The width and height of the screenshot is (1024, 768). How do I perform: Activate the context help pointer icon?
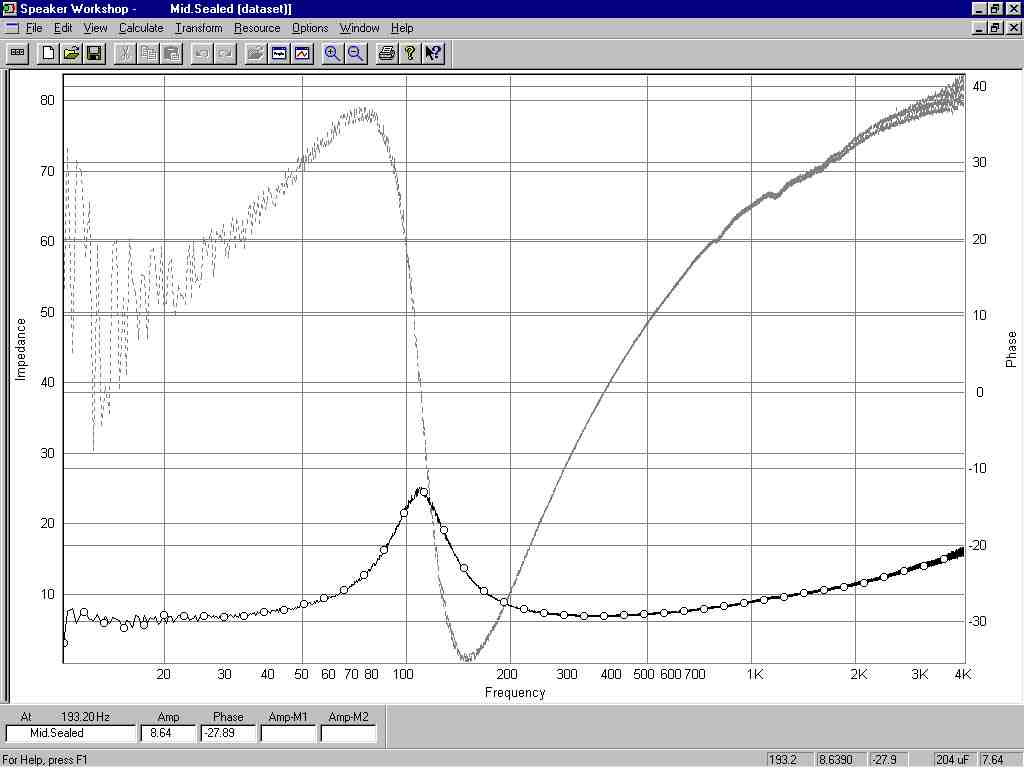pyautogui.click(x=433, y=53)
